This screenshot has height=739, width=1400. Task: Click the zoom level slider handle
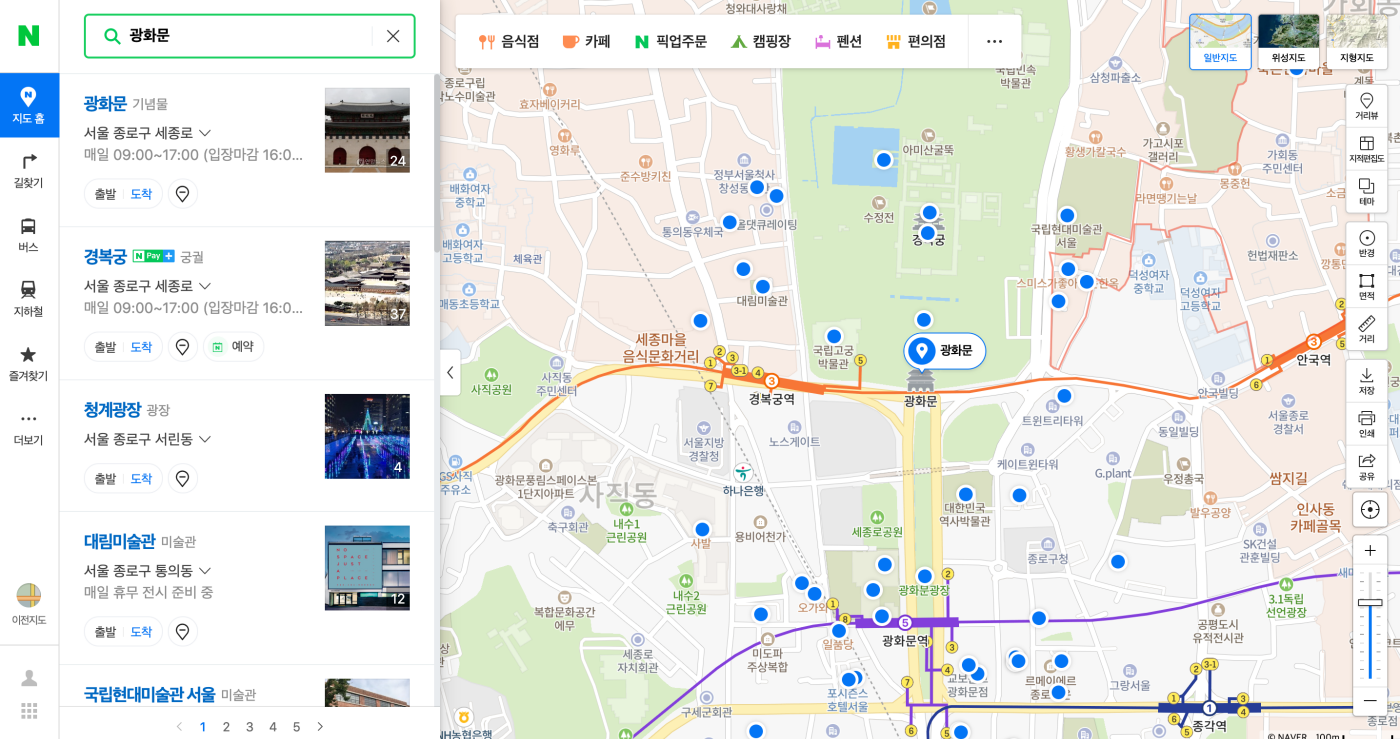tap(1369, 602)
